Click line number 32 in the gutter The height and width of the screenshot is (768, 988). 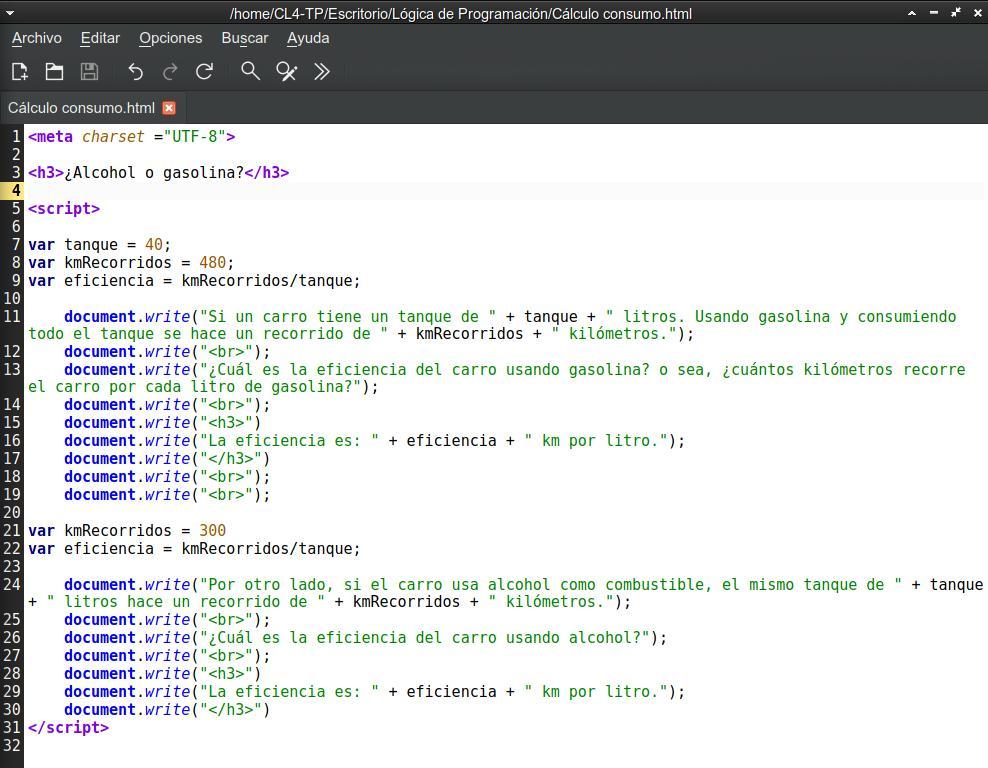(x=12, y=745)
